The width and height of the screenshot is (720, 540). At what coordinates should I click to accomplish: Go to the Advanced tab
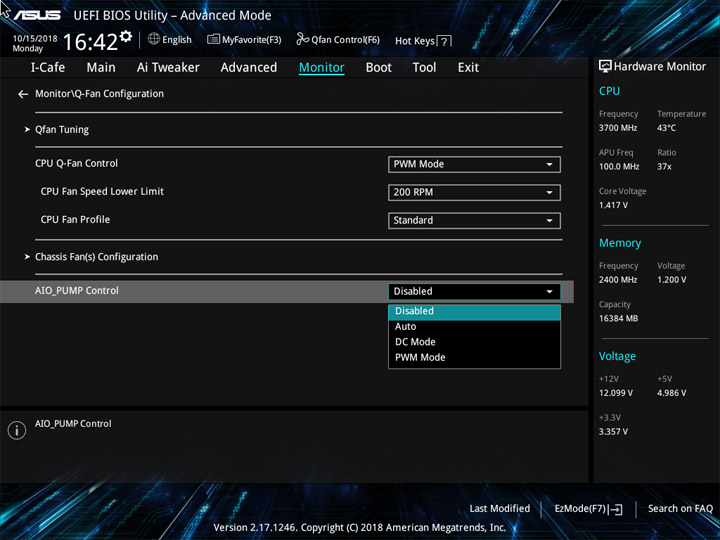point(249,68)
